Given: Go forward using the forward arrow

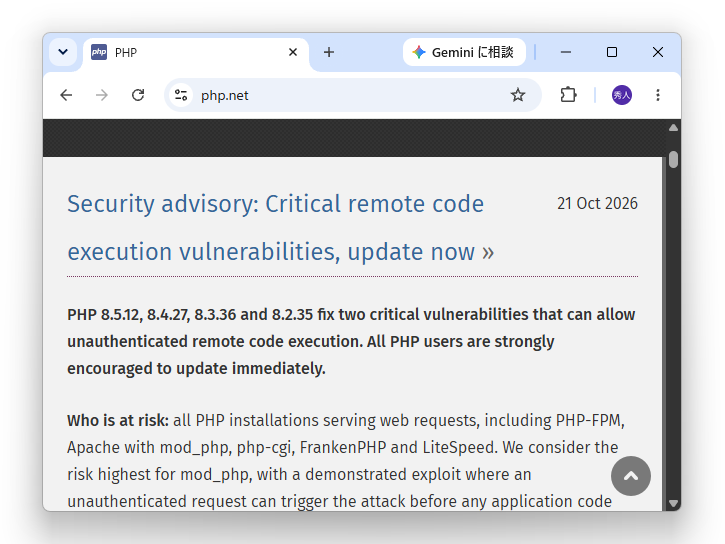Looking at the screenshot, I should click(102, 95).
